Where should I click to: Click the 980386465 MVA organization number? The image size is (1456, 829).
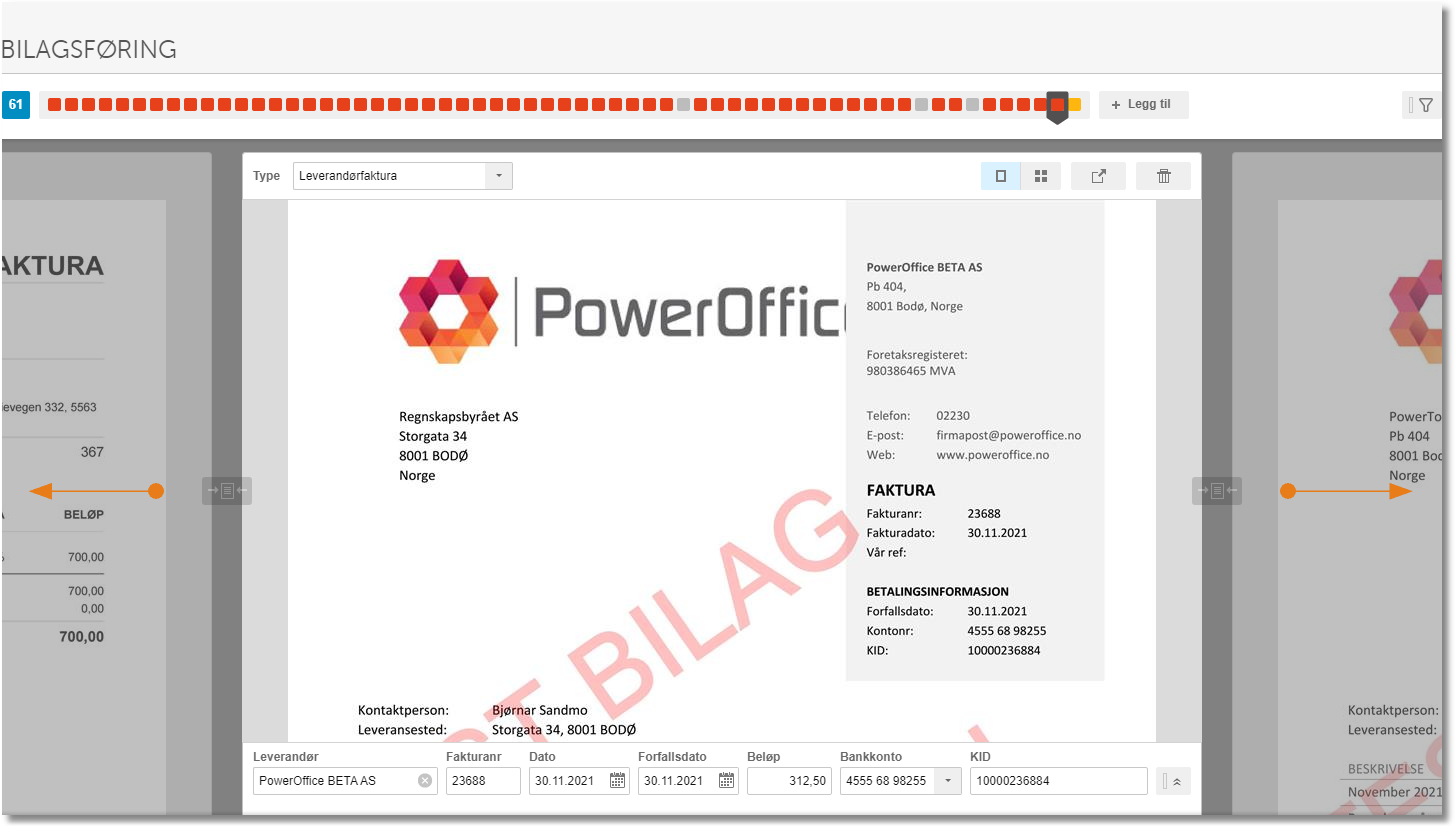pyautogui.click(x=911, y=371)
